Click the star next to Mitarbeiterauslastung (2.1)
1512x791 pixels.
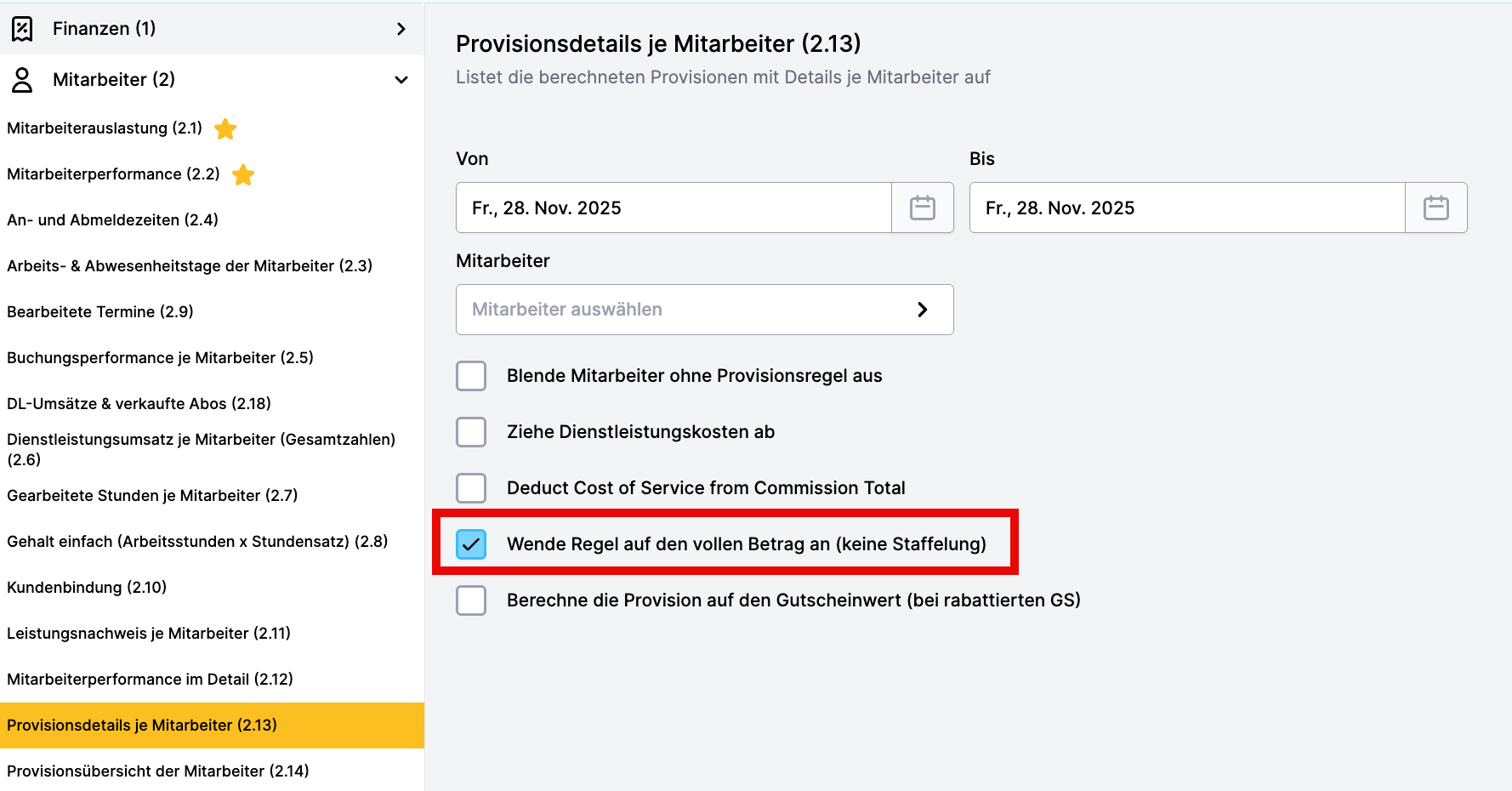click(x=225, y=129)
